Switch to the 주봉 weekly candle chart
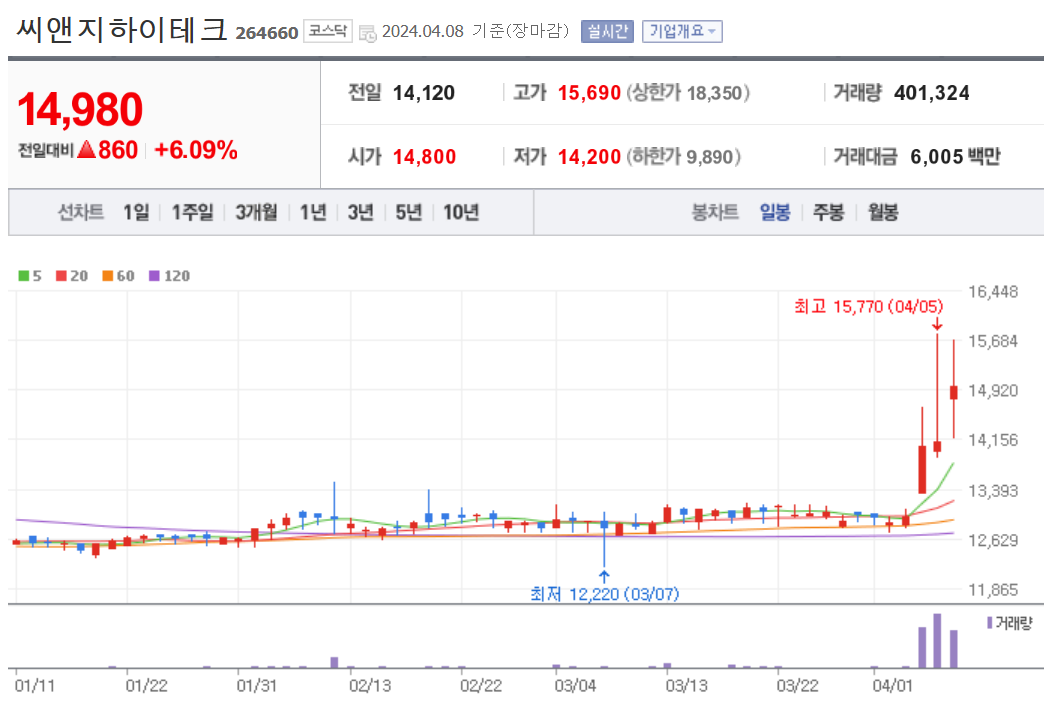Viewport: 1044px width, 714px height. coord(828,212)
